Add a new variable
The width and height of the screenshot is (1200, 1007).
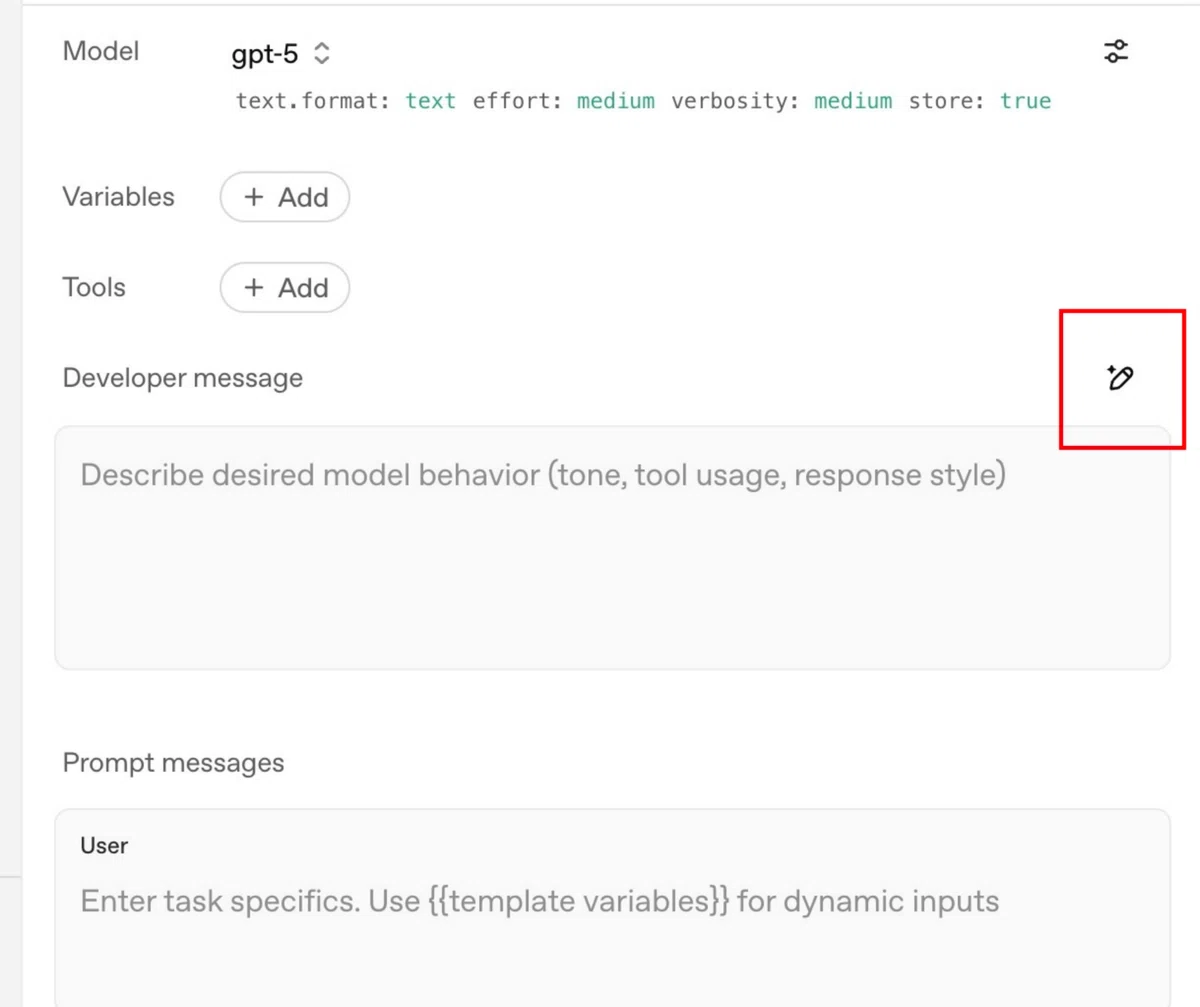(x=285, y=197)
